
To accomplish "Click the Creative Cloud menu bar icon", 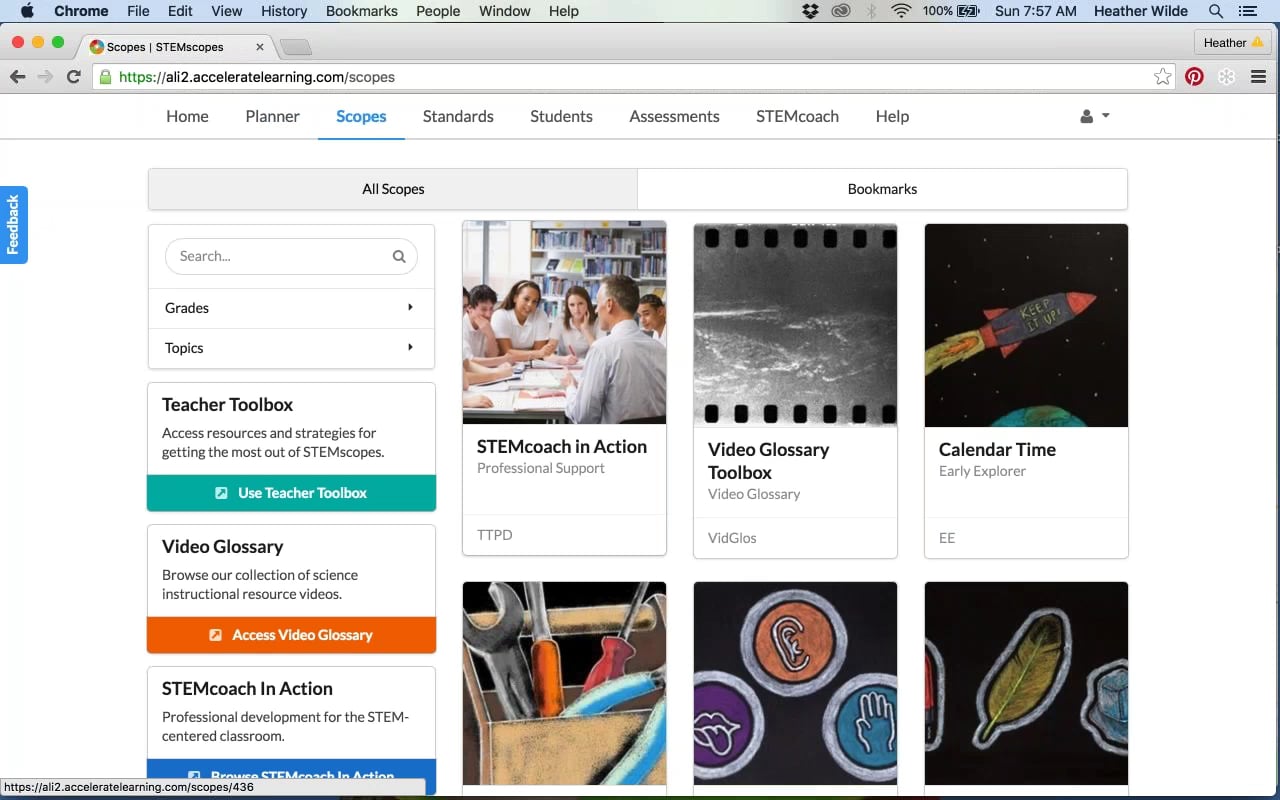I will click(841, 11).
